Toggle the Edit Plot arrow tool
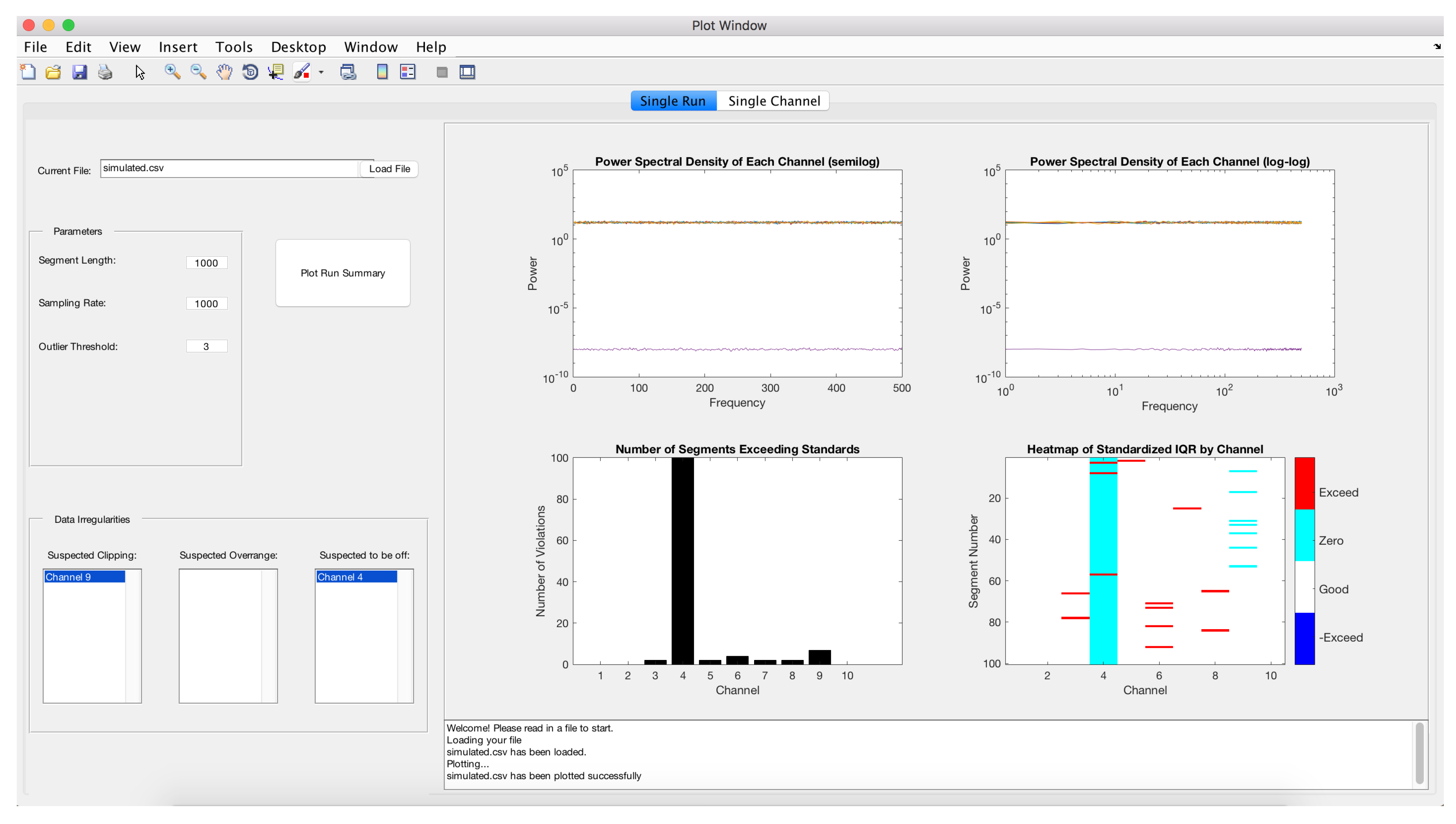Image resolution: width=1456 pixels, height=824 pixels. [140, 72]
